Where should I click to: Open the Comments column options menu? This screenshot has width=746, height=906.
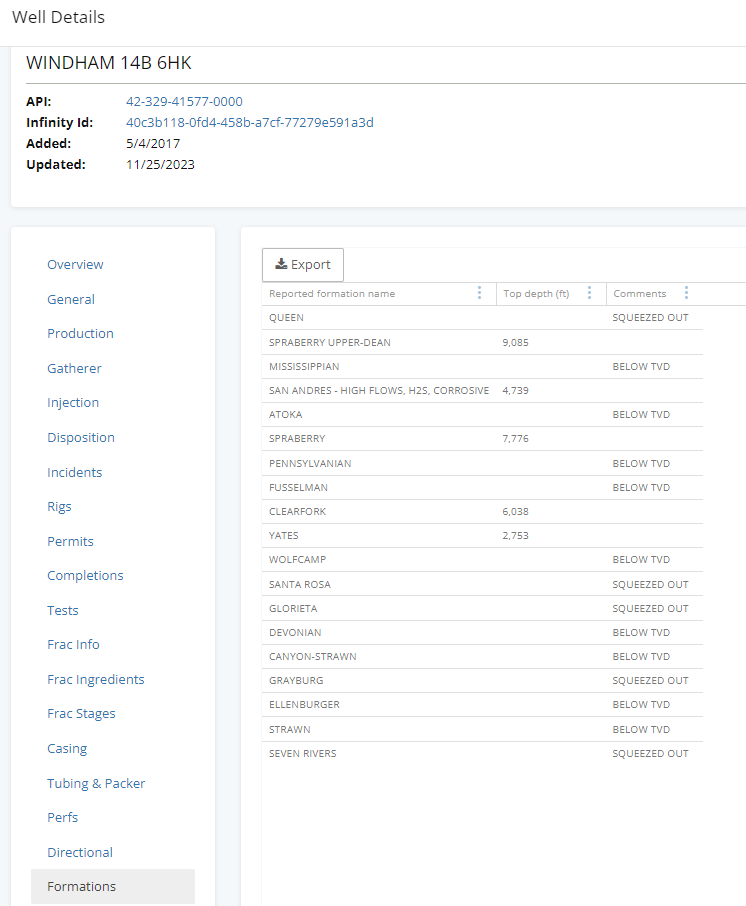point(686,293)
